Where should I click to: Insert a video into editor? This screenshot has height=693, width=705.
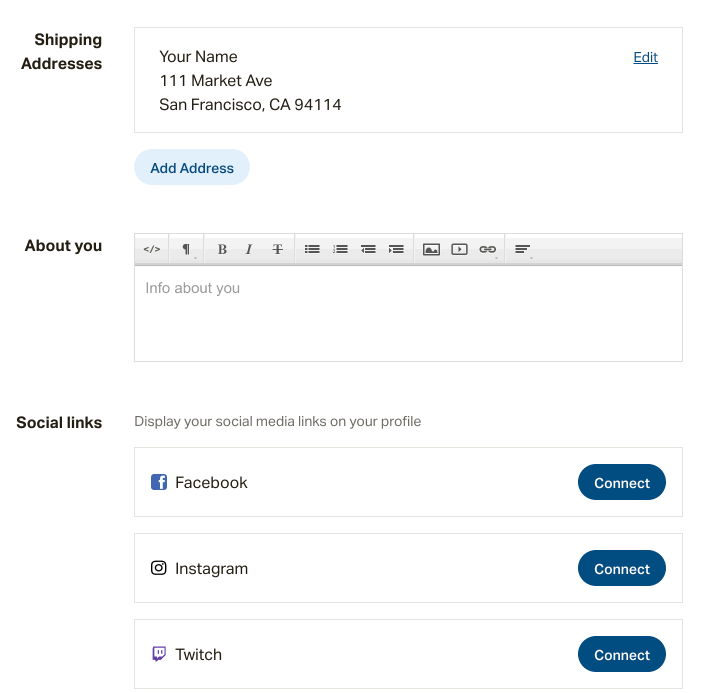[459, 249]
